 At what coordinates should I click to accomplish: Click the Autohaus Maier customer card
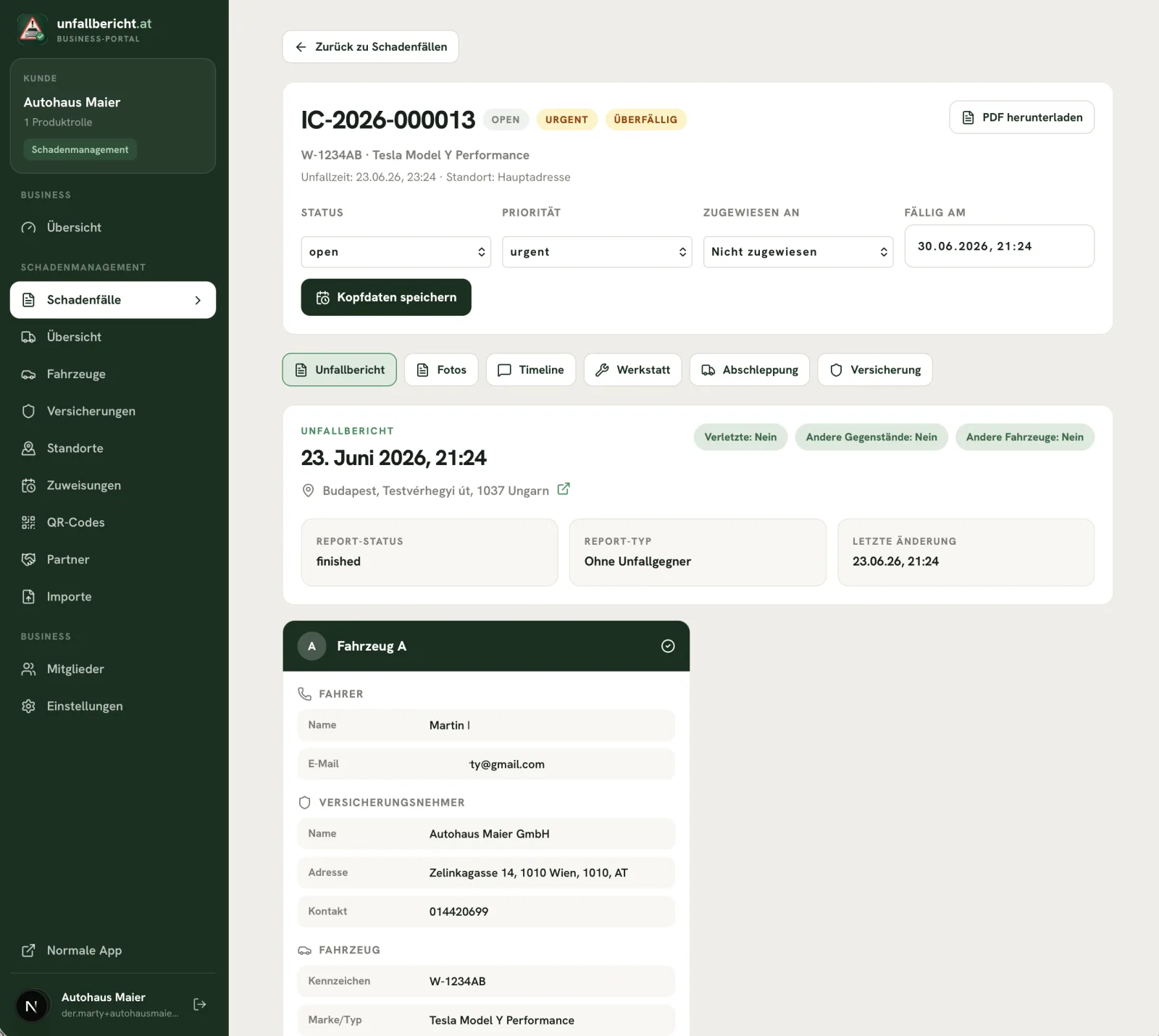pos(113,116)
